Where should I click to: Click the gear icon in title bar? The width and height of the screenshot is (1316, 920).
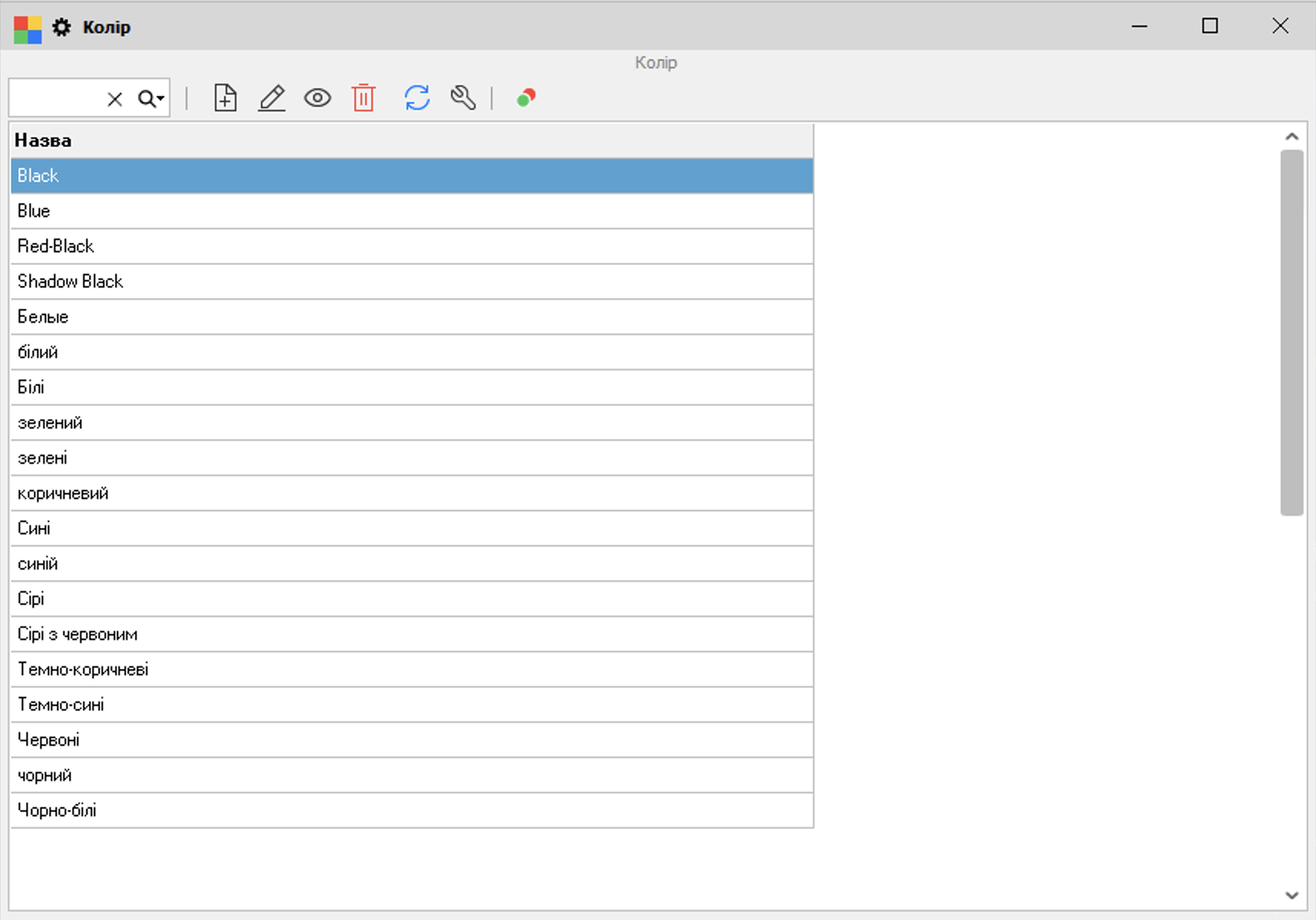[x=61, y=28]
